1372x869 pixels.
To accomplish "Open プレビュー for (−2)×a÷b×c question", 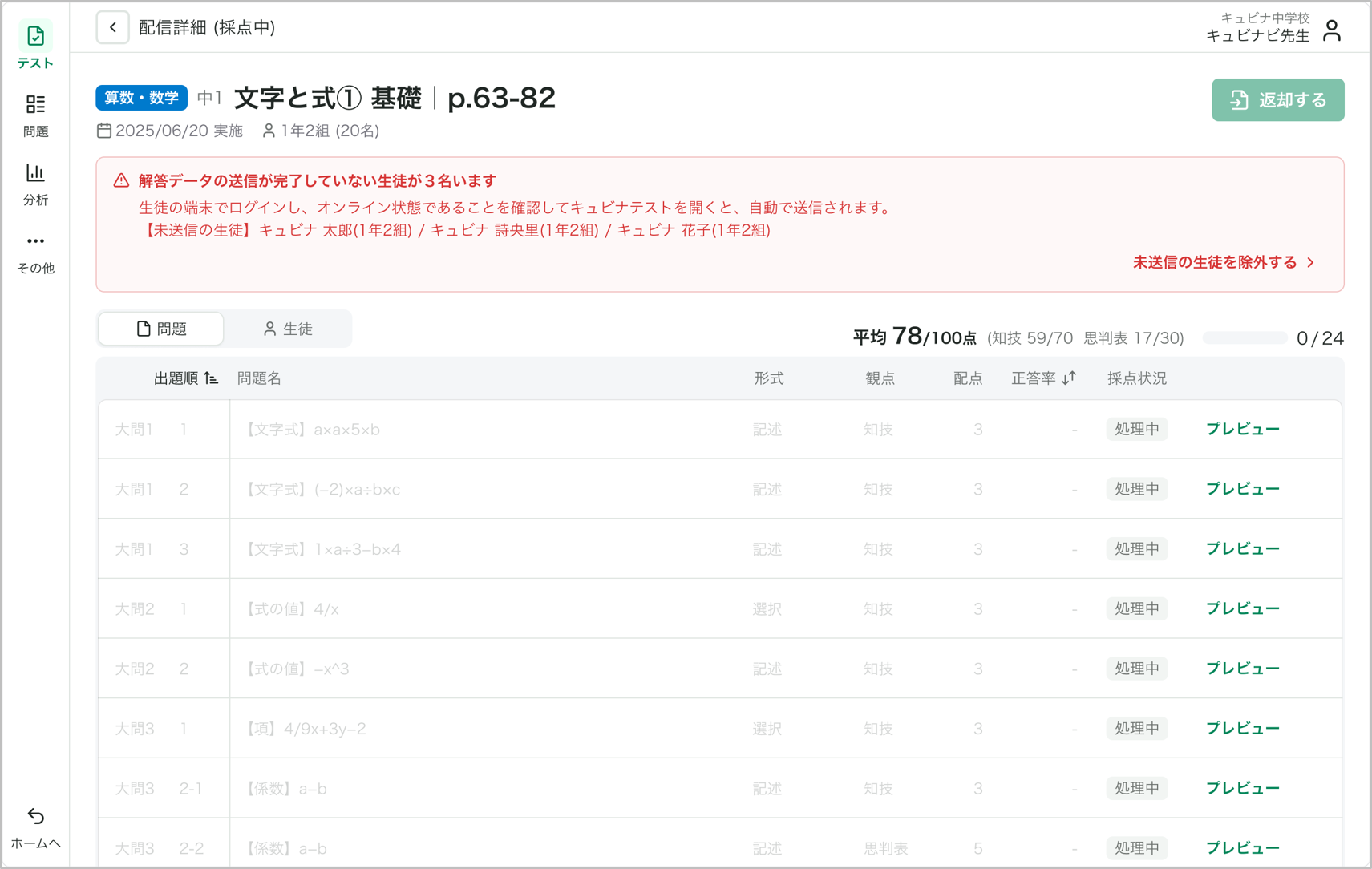I will (1243, 489).
